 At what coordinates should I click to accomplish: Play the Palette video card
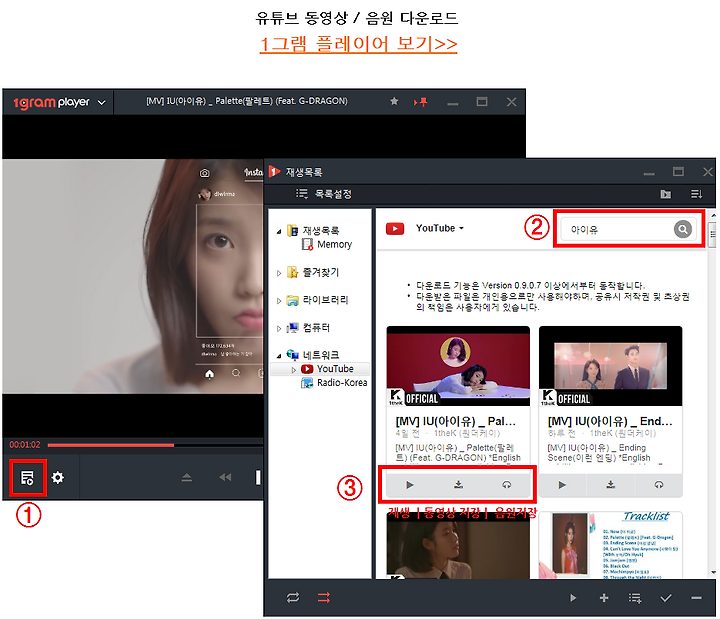point(410,485)
